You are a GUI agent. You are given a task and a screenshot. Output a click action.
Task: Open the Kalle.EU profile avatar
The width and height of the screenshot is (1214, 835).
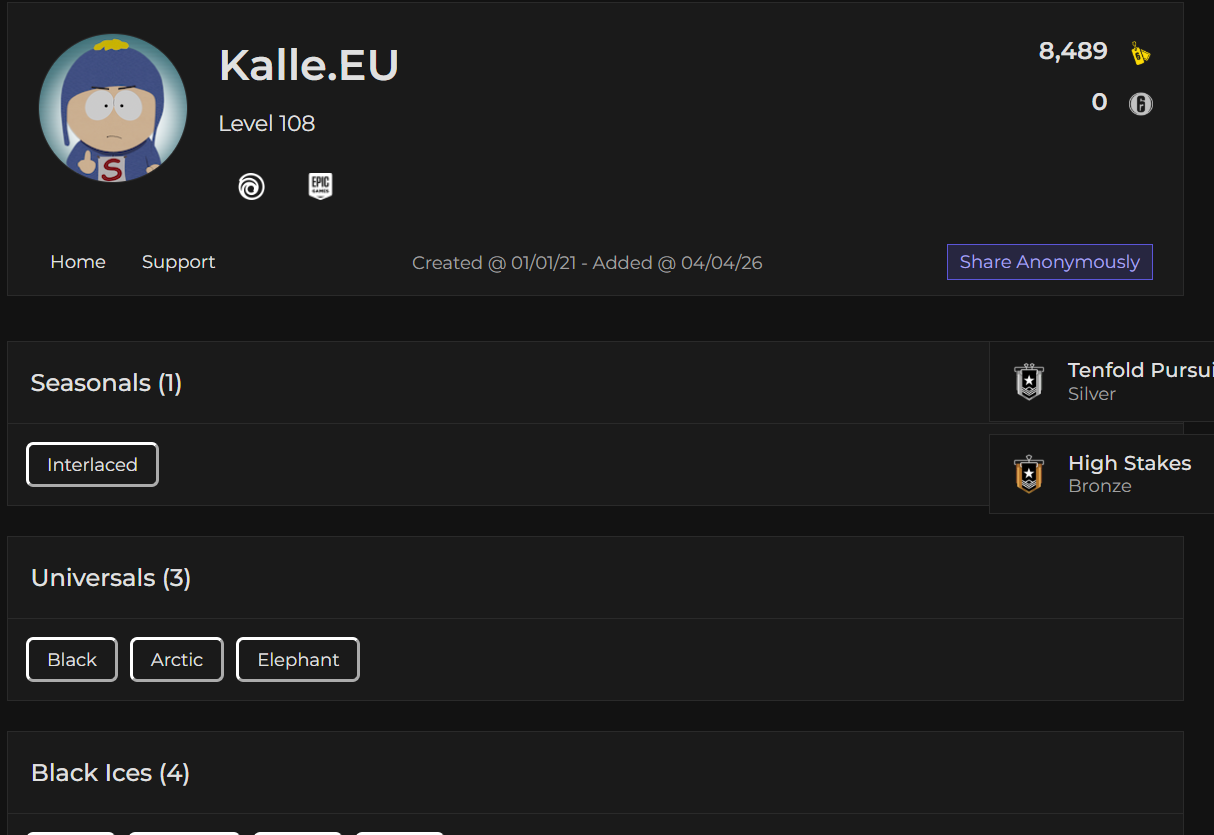tap(113, 108)
